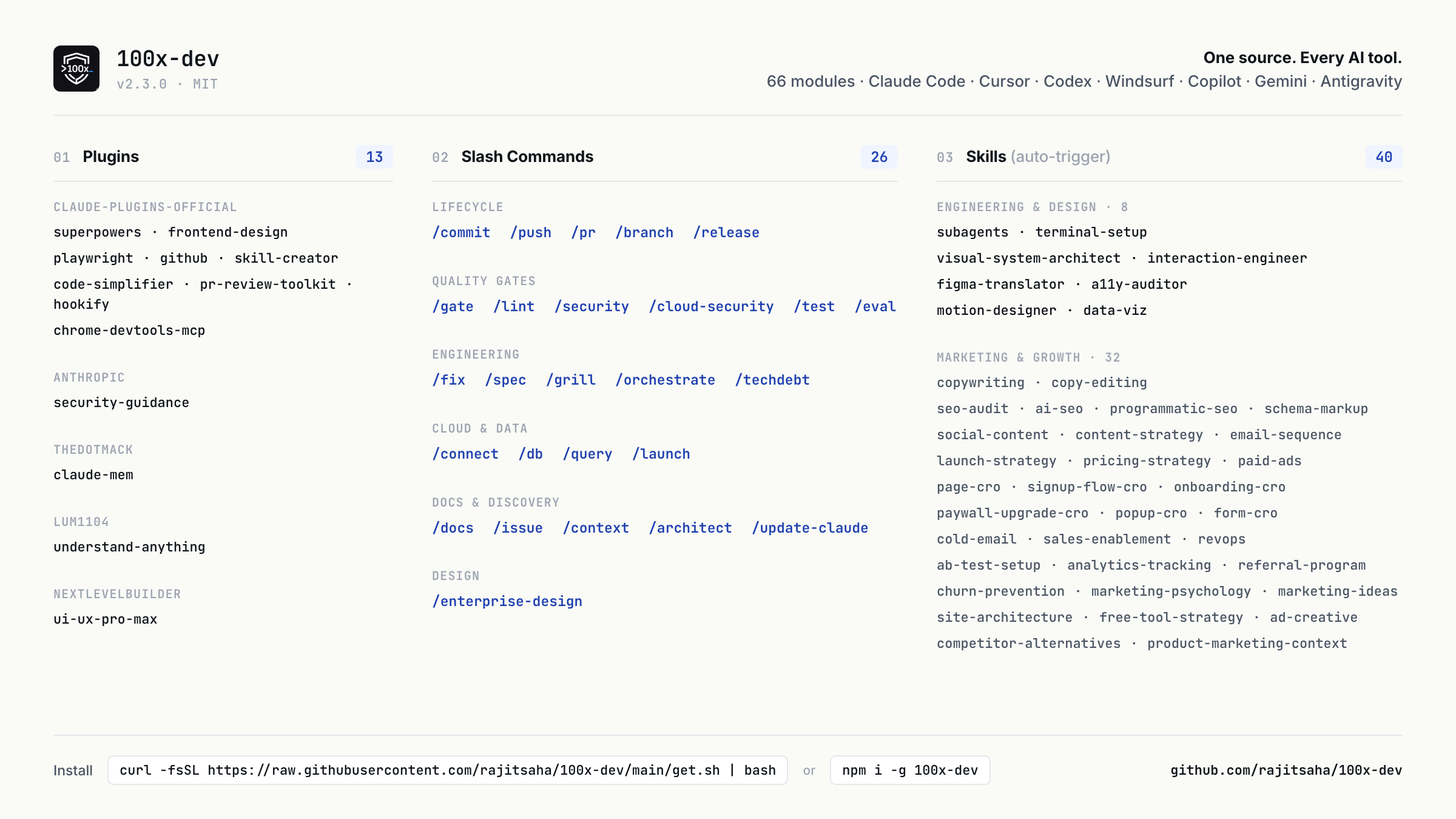This screenshot has width=1456, height=819.
Task: Click the programmatic-seo skill
Action: pos(1173,409)
